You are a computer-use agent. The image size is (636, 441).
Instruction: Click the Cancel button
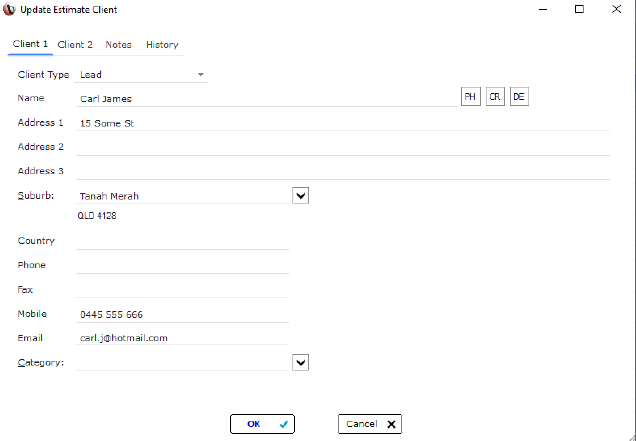[x=370, y=424]
